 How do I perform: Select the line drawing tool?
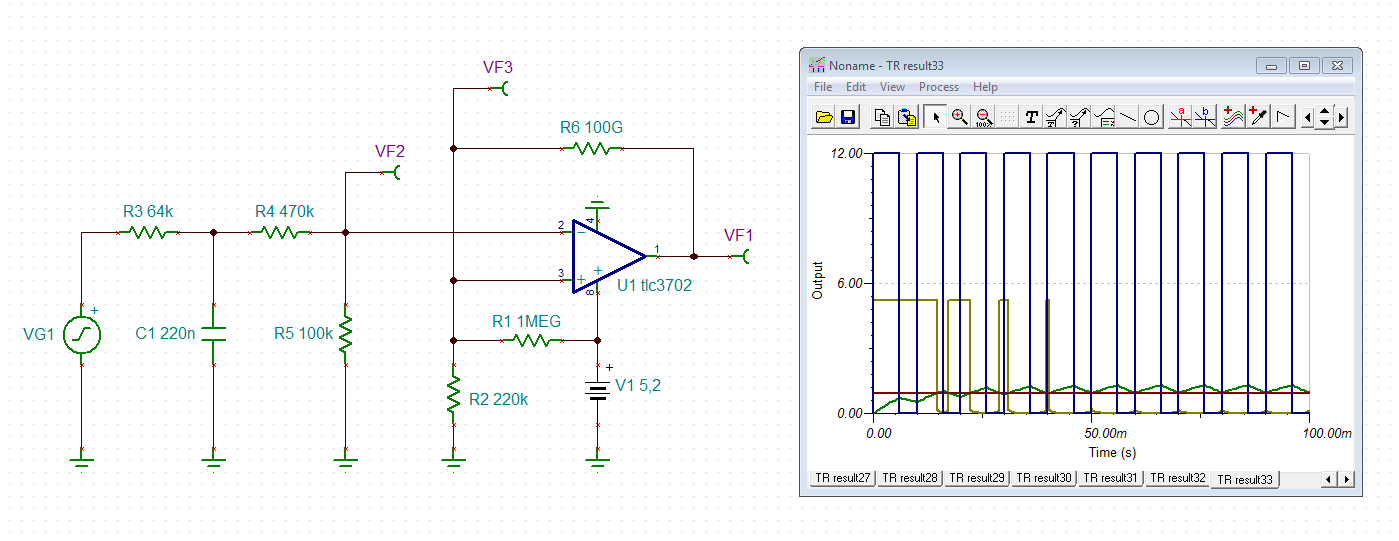(x=1128, y=117)
